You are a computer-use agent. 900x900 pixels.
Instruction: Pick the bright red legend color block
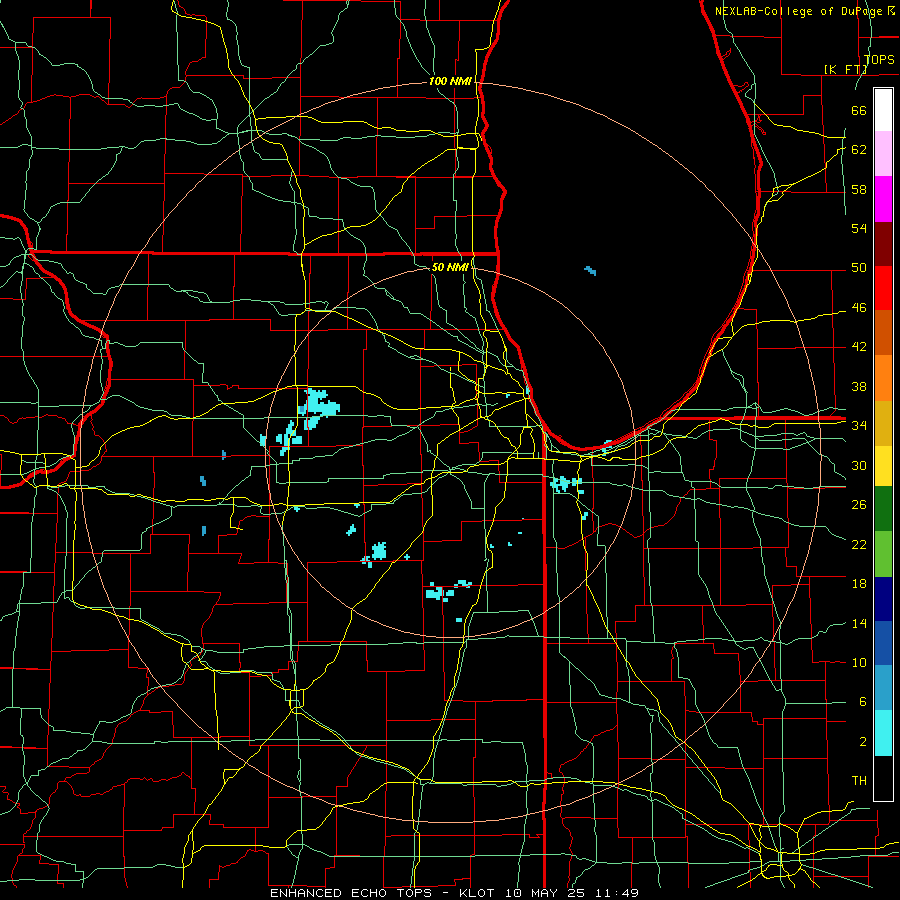(883, 288)
